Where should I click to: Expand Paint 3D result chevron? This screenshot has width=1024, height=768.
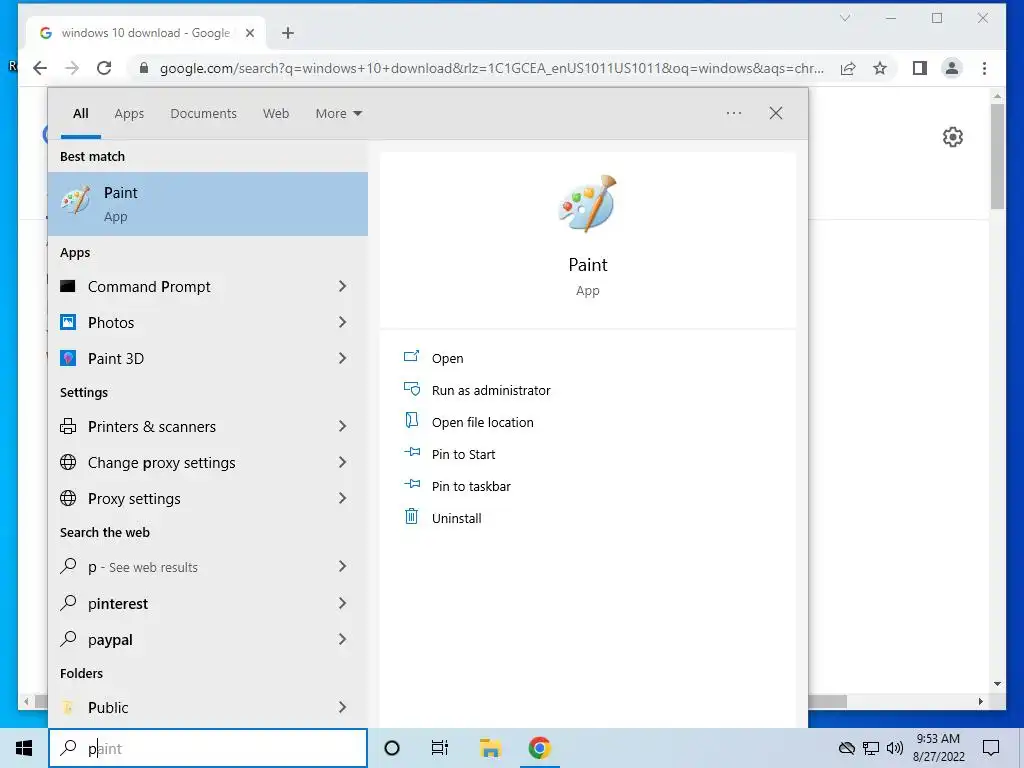click(342, 358)
